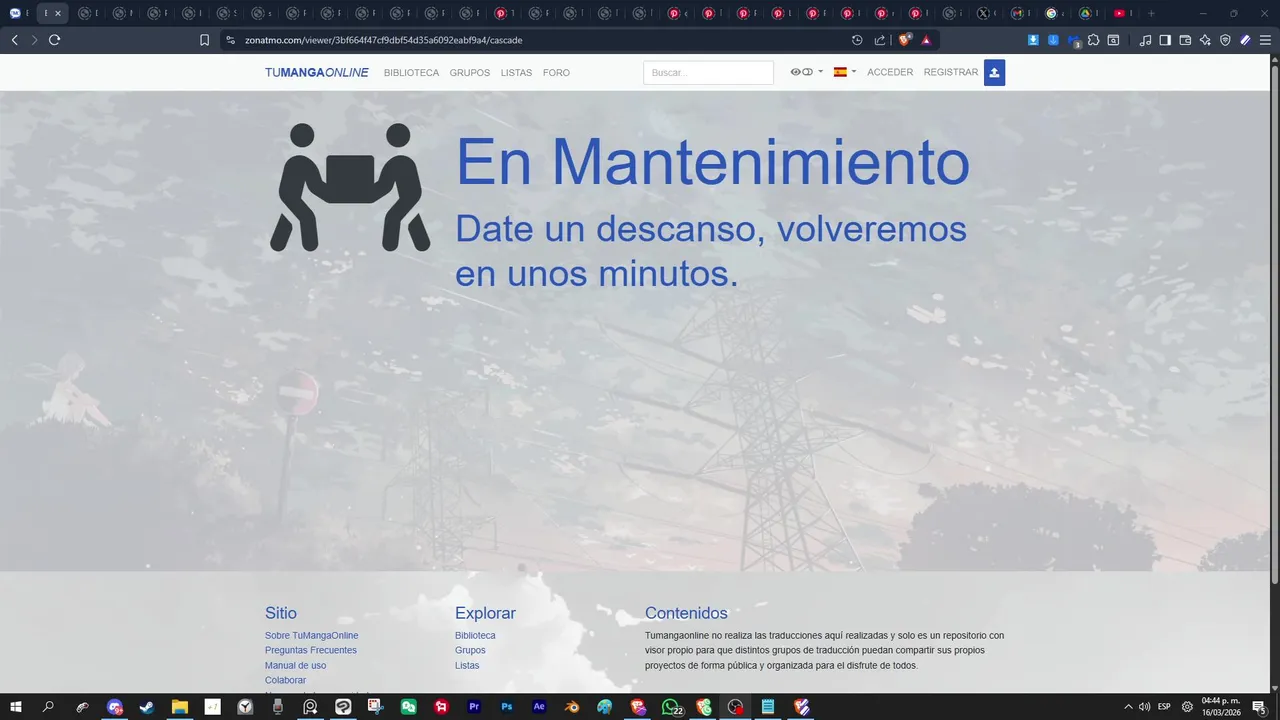The height and width of the screenshot is (720, 1280).
Task: Open Preguntas Frecuentes footer link
Action: coord(311,650)
